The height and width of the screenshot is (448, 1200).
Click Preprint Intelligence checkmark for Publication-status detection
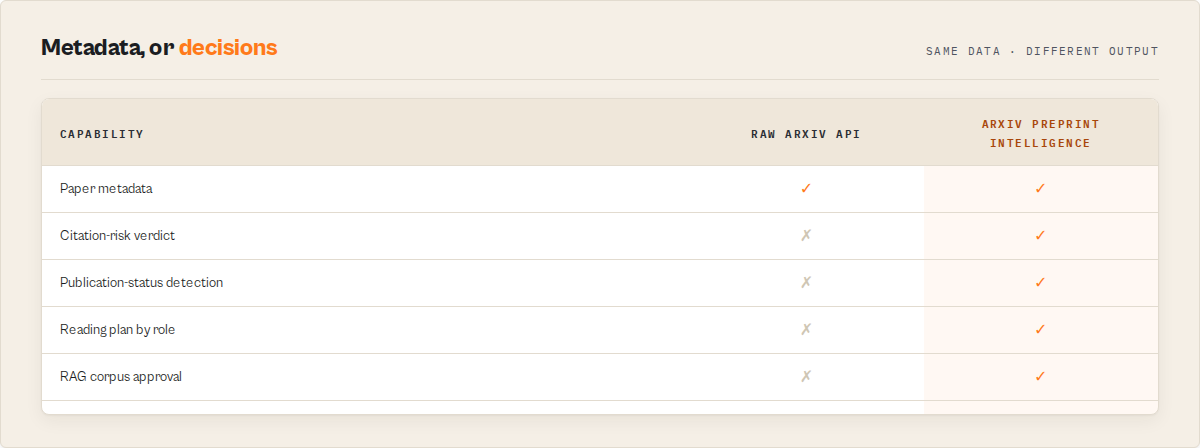(x=1040, y=282)
